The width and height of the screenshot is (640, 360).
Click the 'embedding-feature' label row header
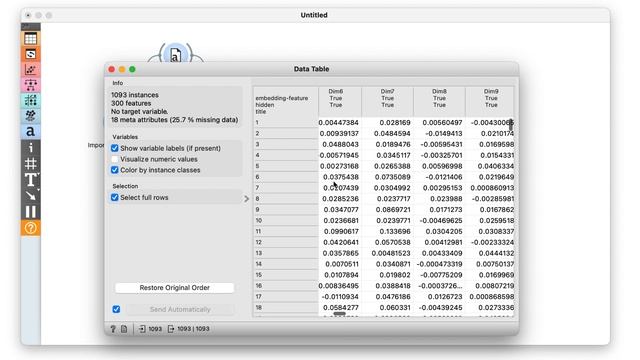coord(282,98)
